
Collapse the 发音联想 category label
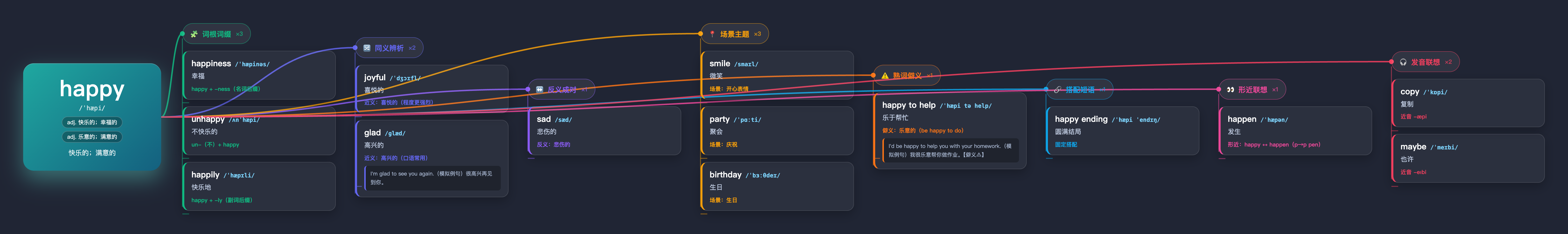(1426, 62)
